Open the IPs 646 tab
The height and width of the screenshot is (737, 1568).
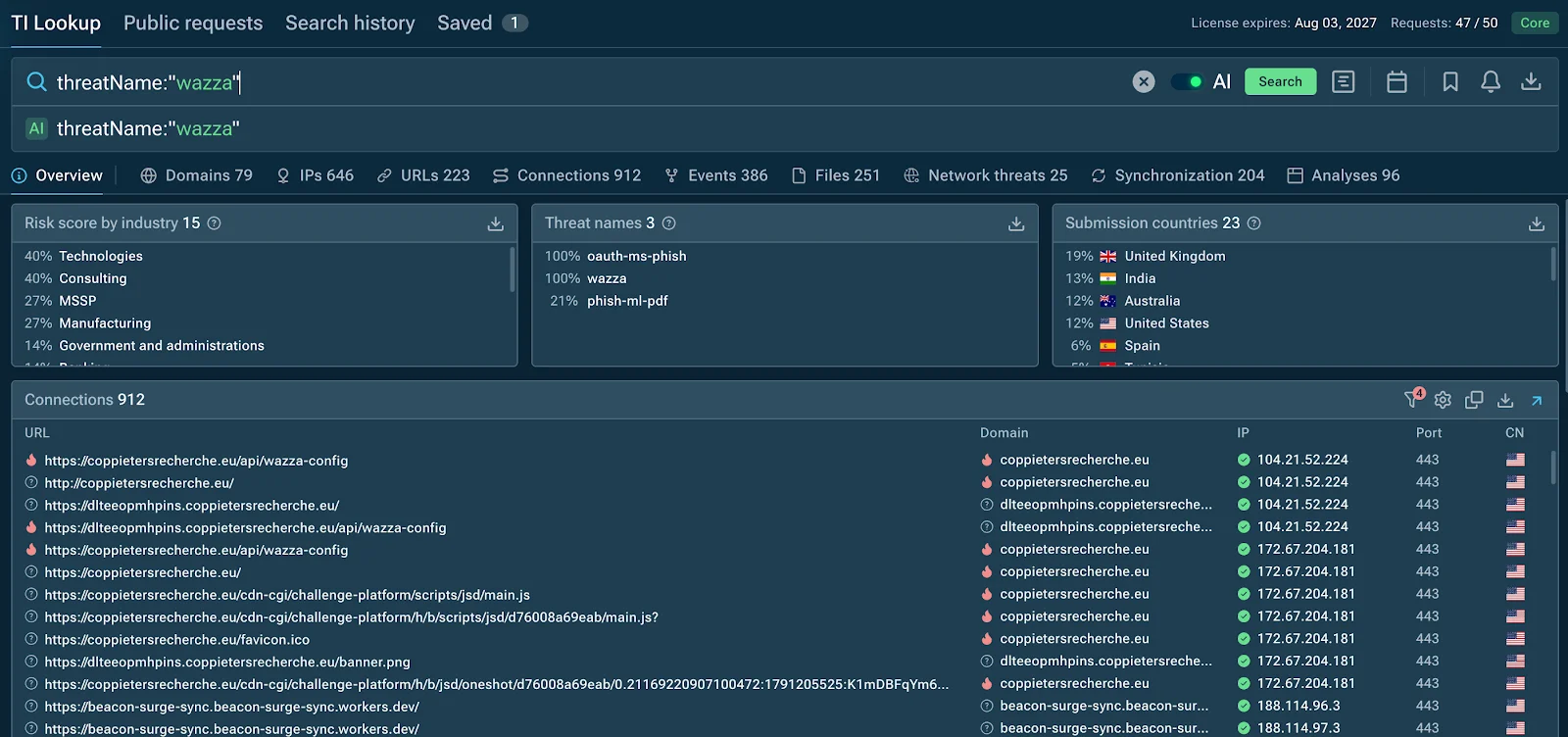[315, 175]
